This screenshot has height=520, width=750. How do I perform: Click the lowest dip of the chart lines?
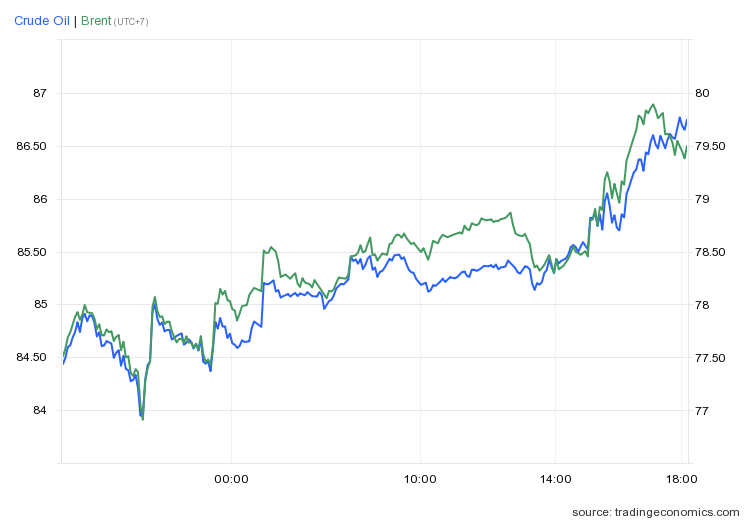point(142,419)
